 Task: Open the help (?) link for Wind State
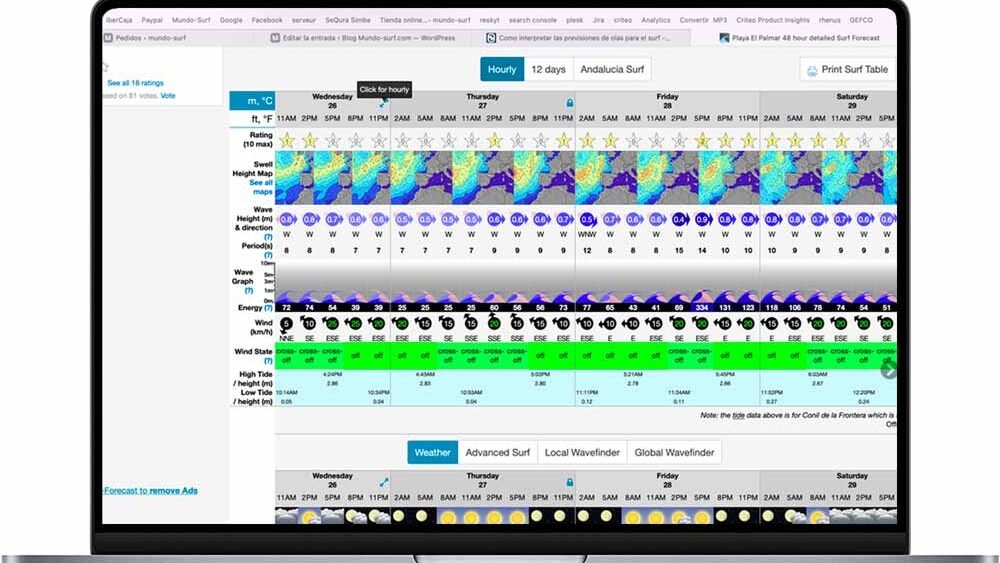(268, 361)
